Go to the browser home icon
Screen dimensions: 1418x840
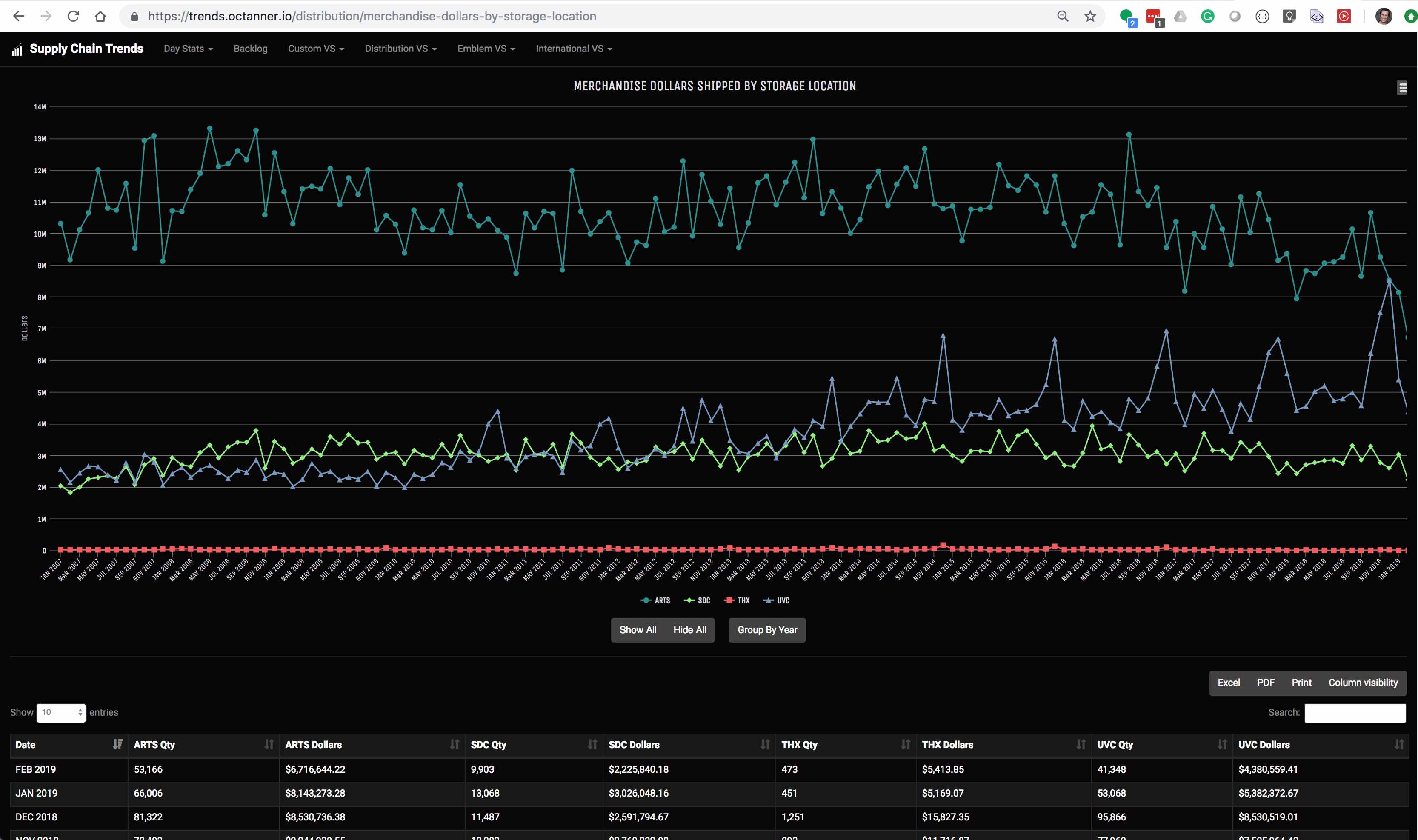(x=100, y=17)
